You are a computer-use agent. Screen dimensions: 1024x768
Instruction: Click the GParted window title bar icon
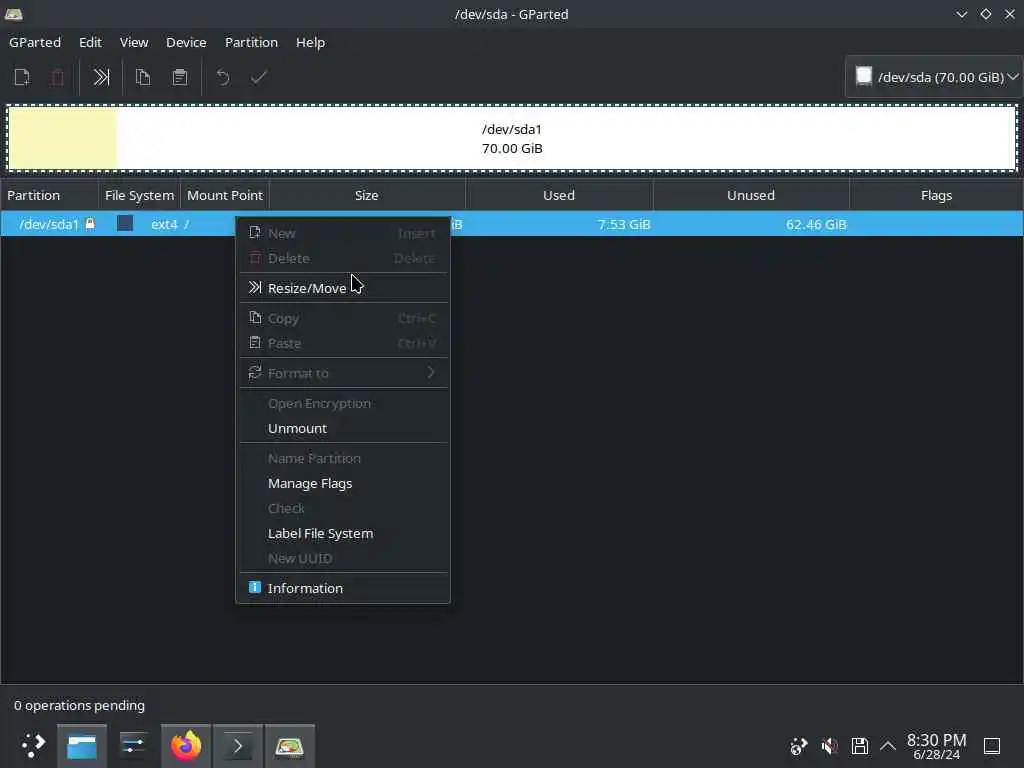[x=14, y=14]
